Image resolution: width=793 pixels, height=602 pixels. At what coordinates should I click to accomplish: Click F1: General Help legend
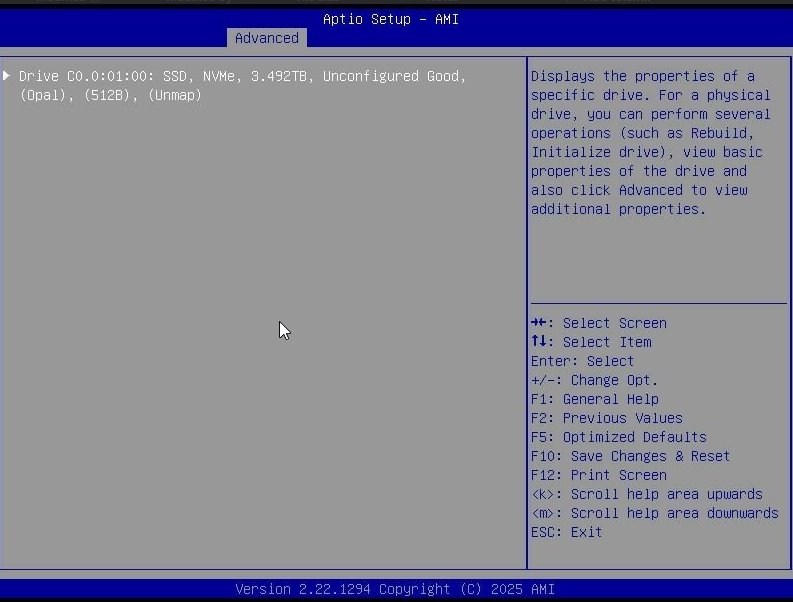594,399
